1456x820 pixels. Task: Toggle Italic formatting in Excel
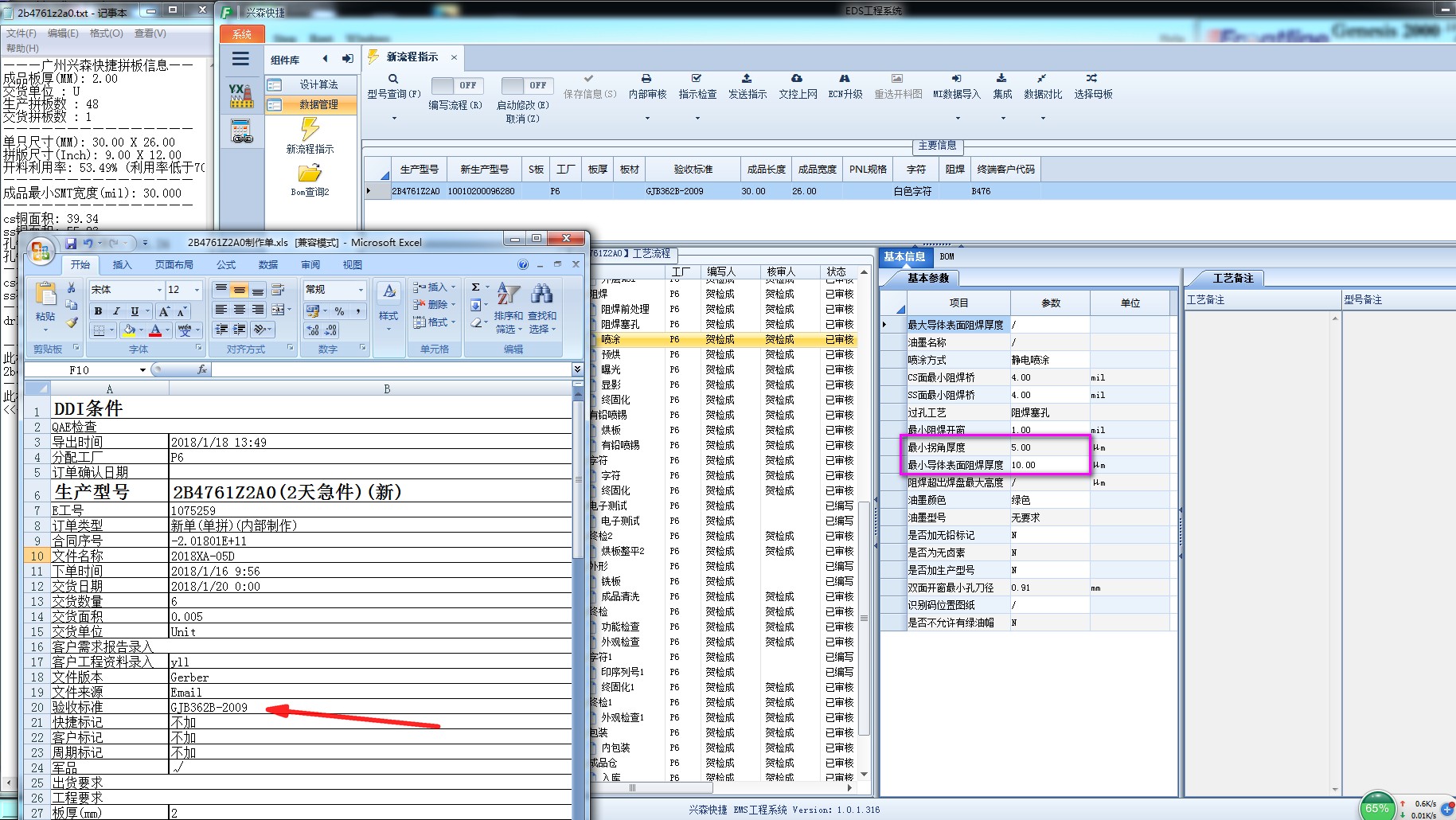coord(116,311)
